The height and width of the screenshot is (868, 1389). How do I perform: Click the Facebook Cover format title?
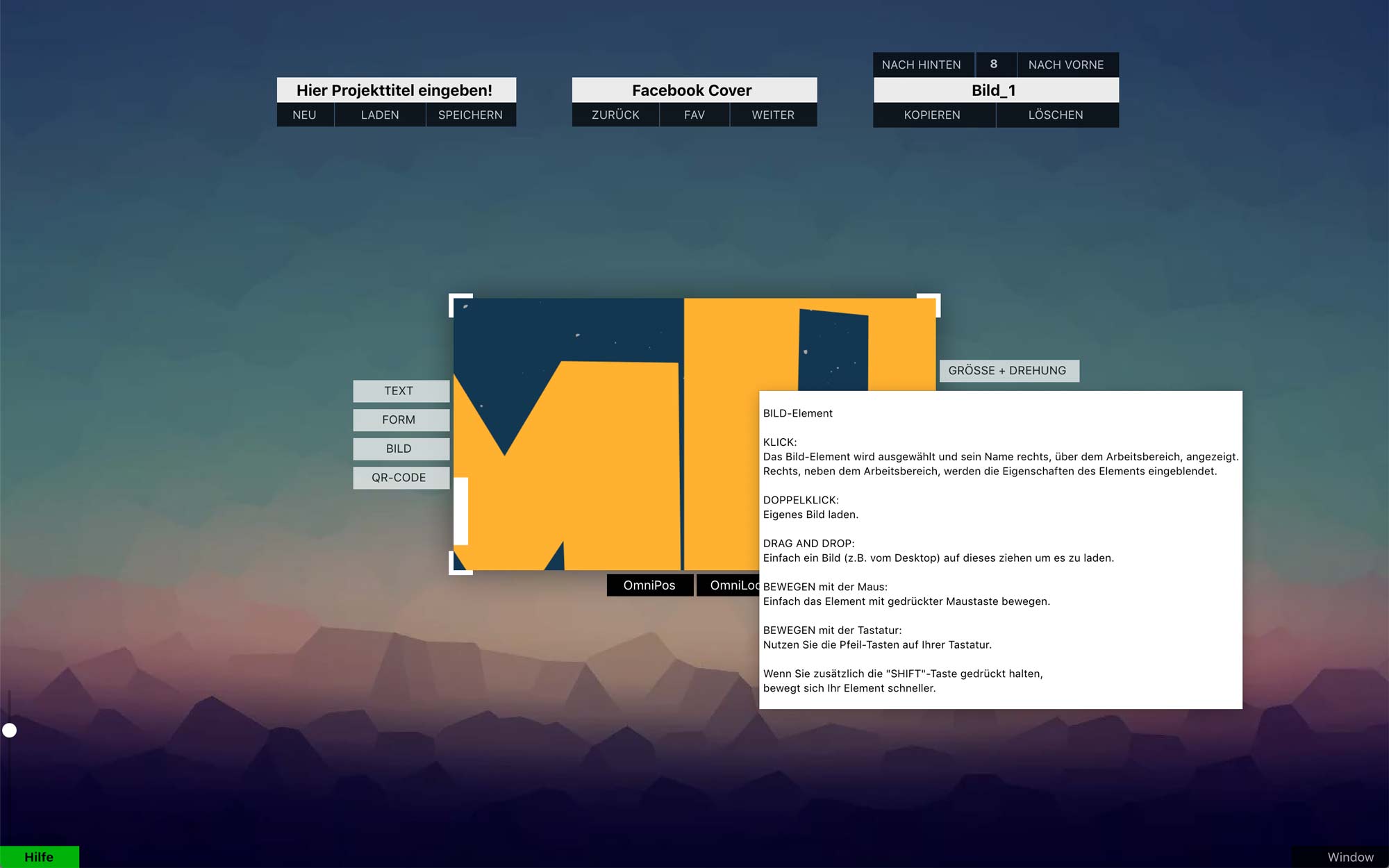click(x=693, y=90)
